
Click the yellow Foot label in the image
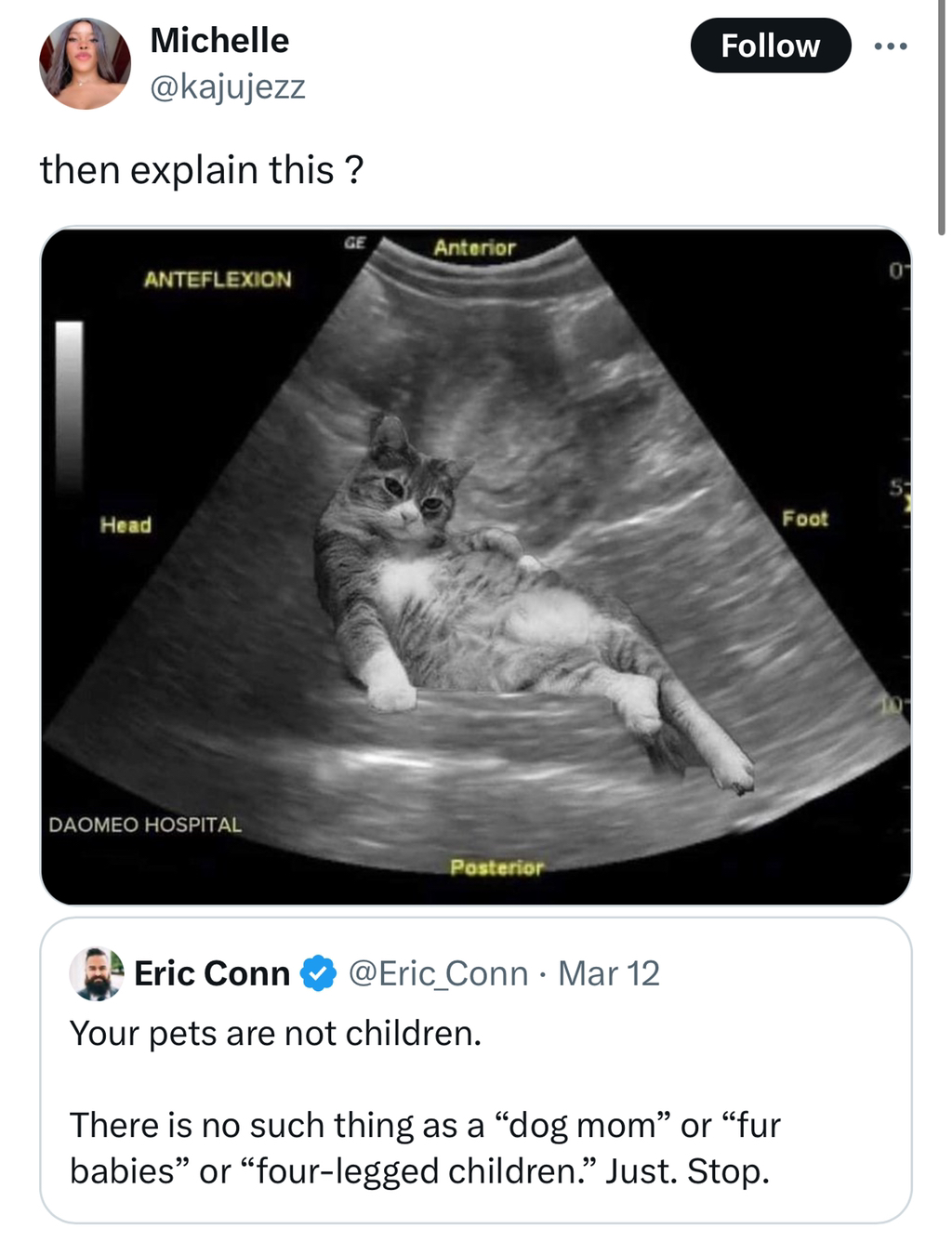[x=804, y=519]
